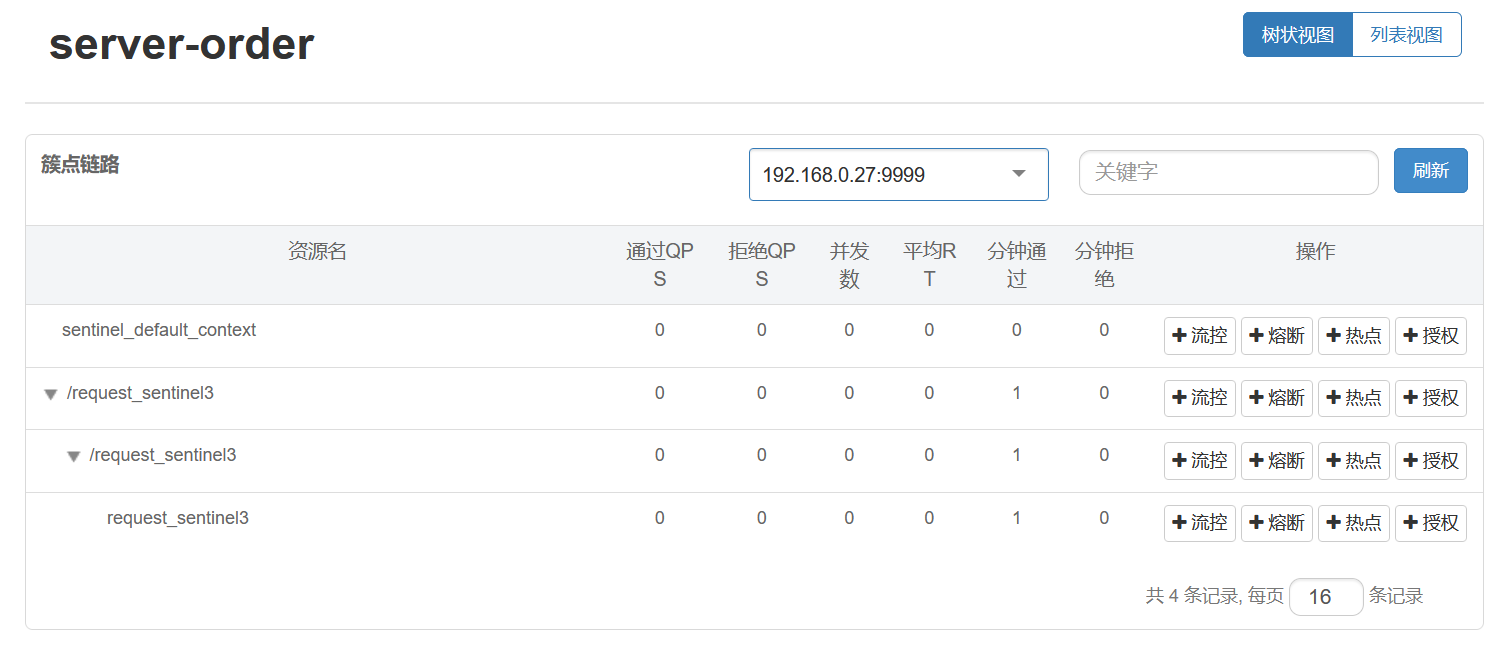Viewport: 1510px width, 651px height.
Task: Collapse the nested /request_sentinel3 node
Action: (73, 457)
